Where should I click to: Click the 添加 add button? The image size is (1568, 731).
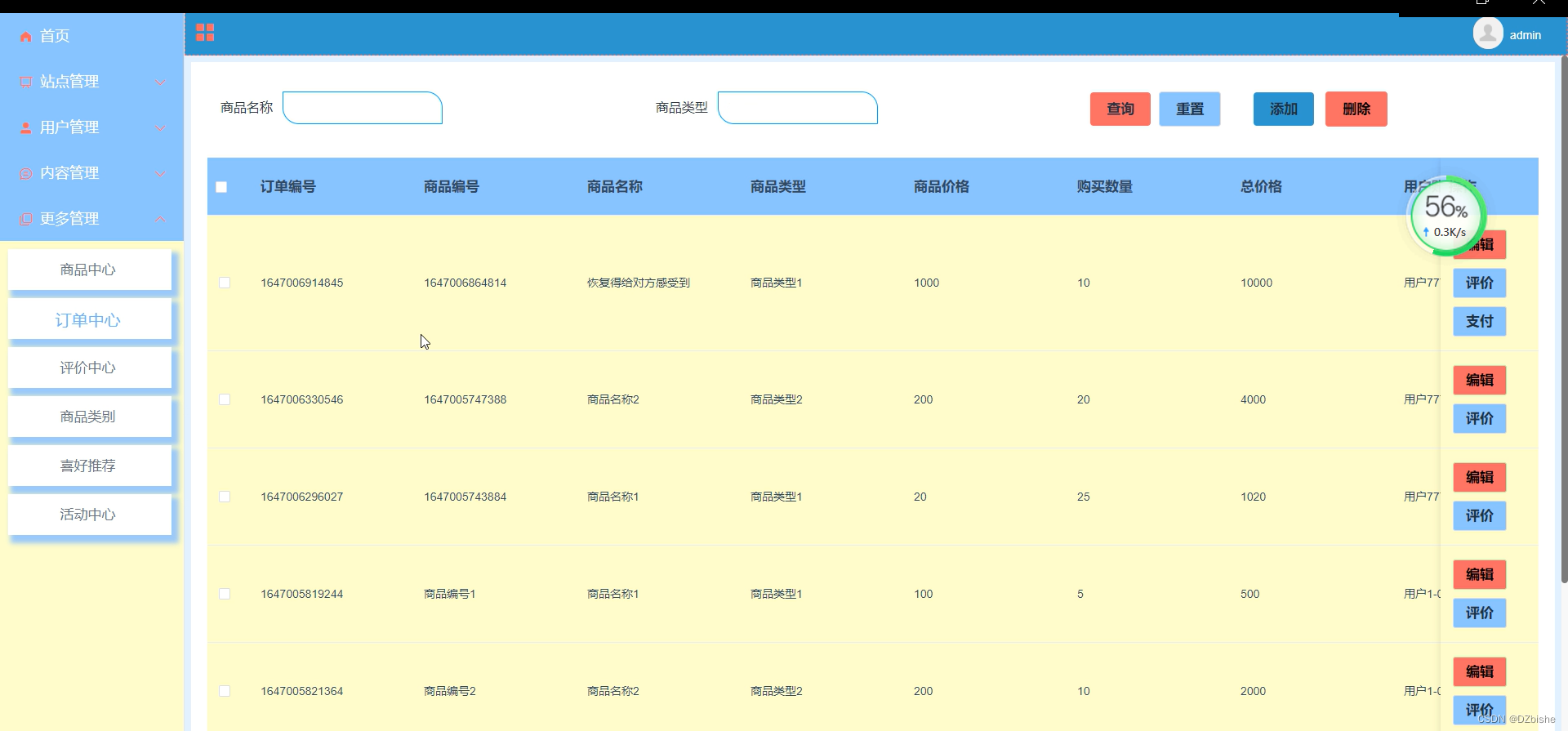[1284, 109]
